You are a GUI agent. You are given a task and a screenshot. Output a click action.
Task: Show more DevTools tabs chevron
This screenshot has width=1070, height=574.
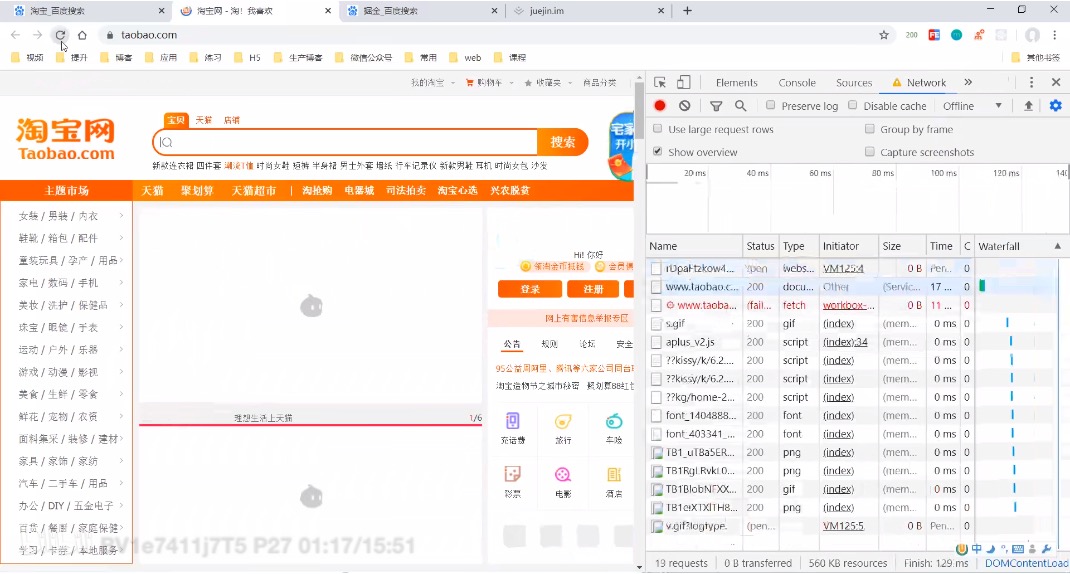968,83
